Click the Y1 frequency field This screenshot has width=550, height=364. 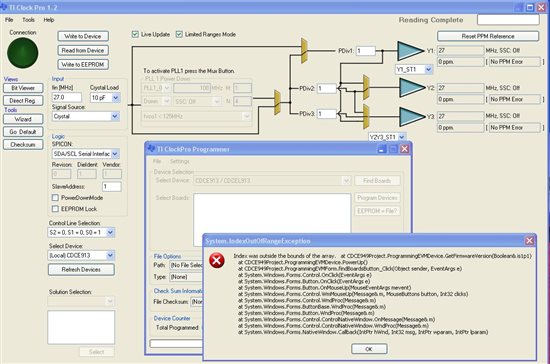point(461,50)
